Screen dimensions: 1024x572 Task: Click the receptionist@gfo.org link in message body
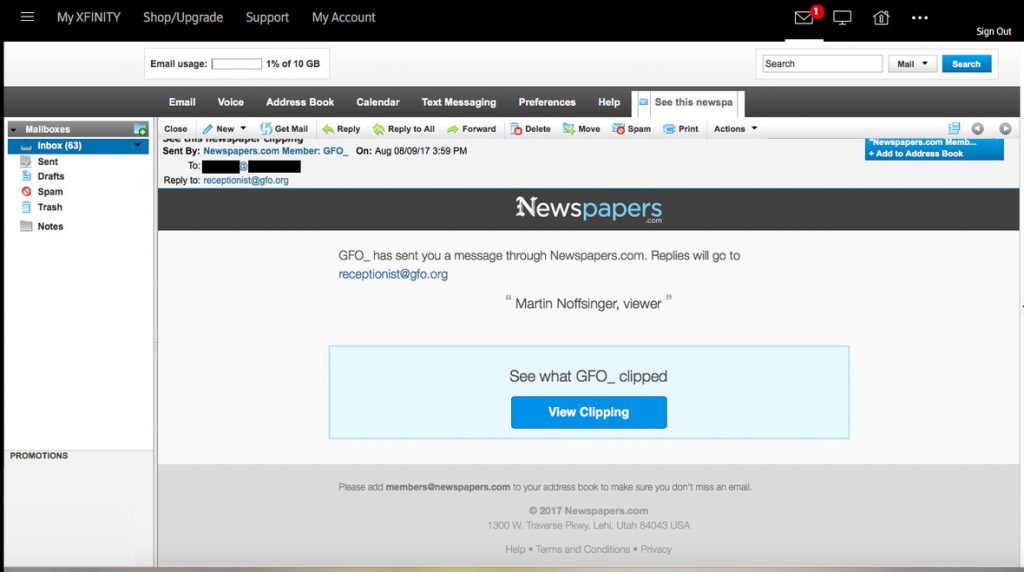[x=393, y=274]
